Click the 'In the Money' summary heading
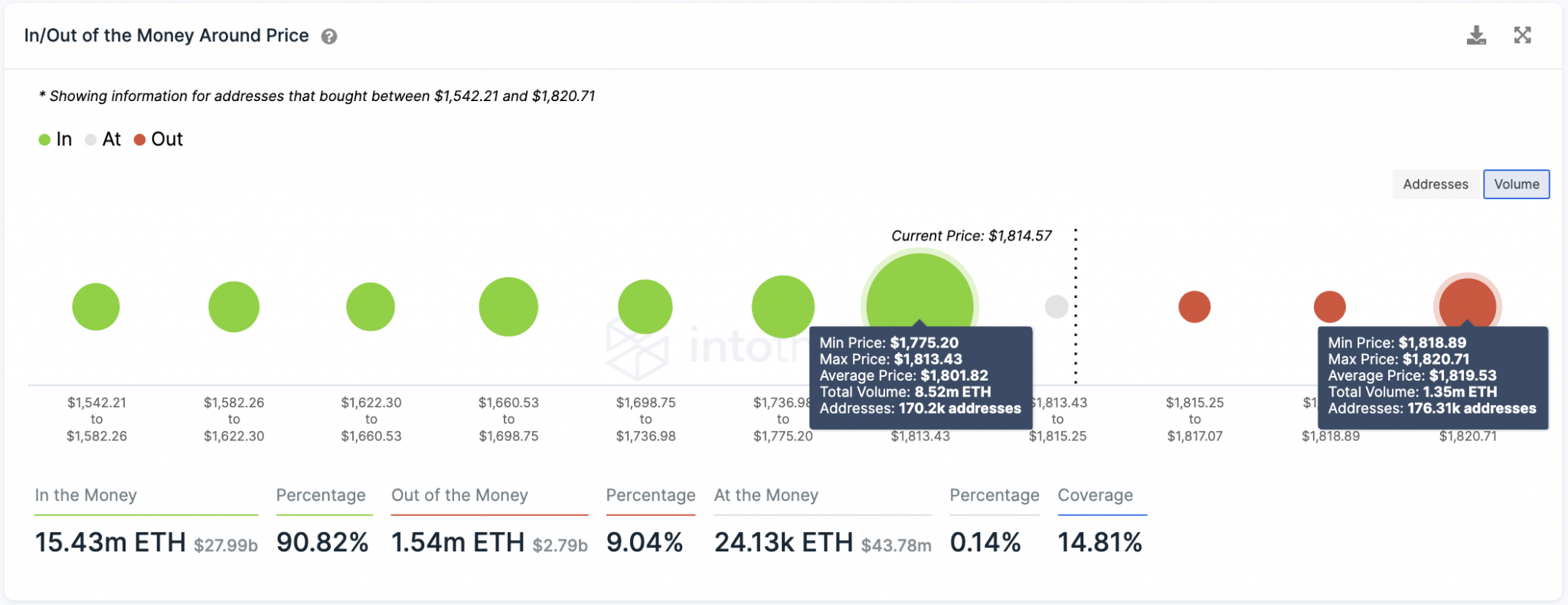Viewport: 1568px width, 605px height. coord(86,495)
